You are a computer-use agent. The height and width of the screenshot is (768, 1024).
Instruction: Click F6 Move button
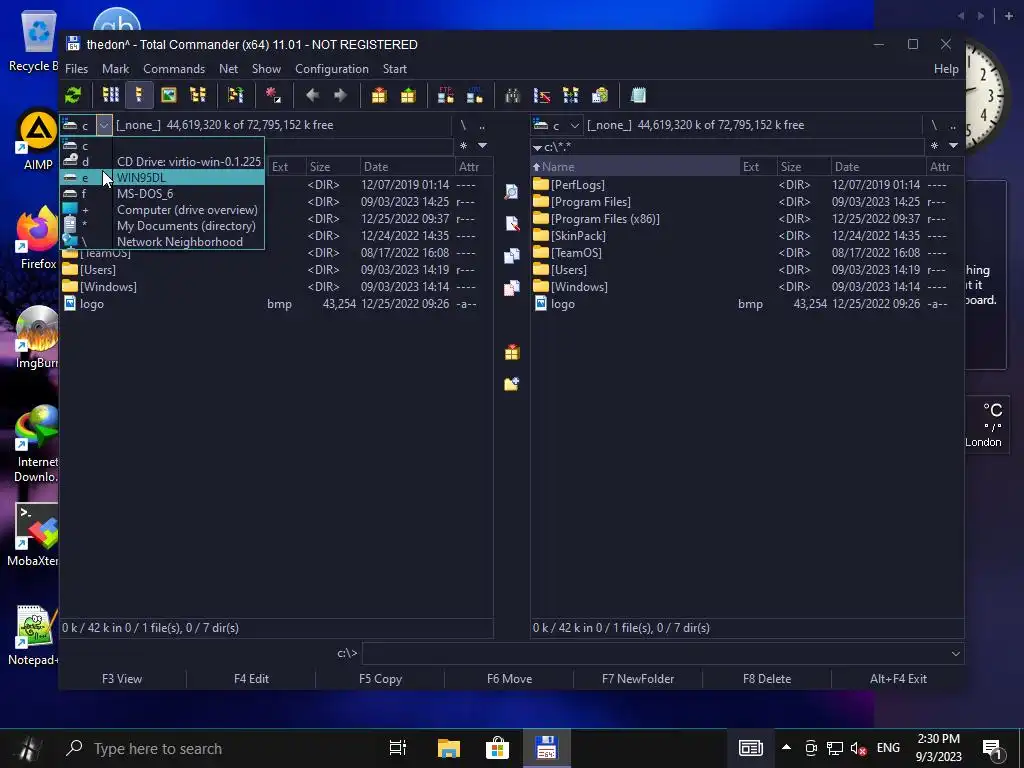pyautogui.click(x=509, y=679)
